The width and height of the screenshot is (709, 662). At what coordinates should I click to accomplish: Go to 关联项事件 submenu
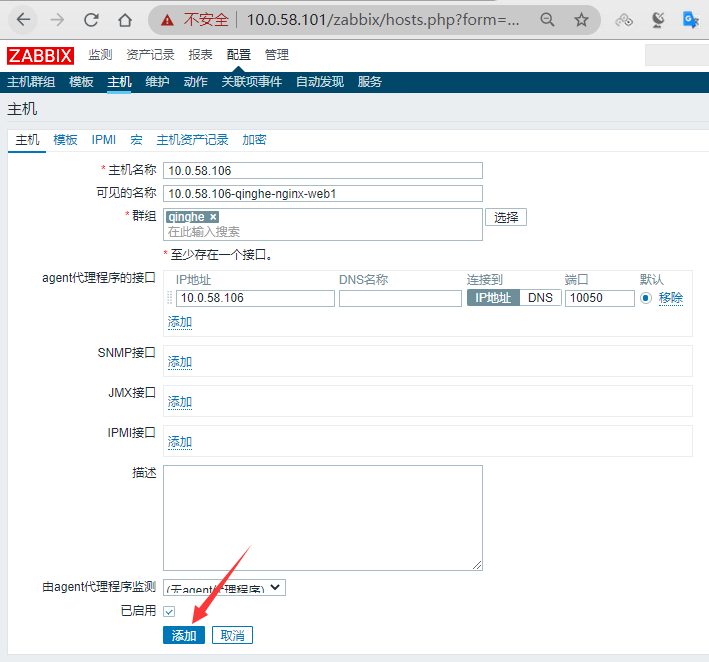coord(251,82)
